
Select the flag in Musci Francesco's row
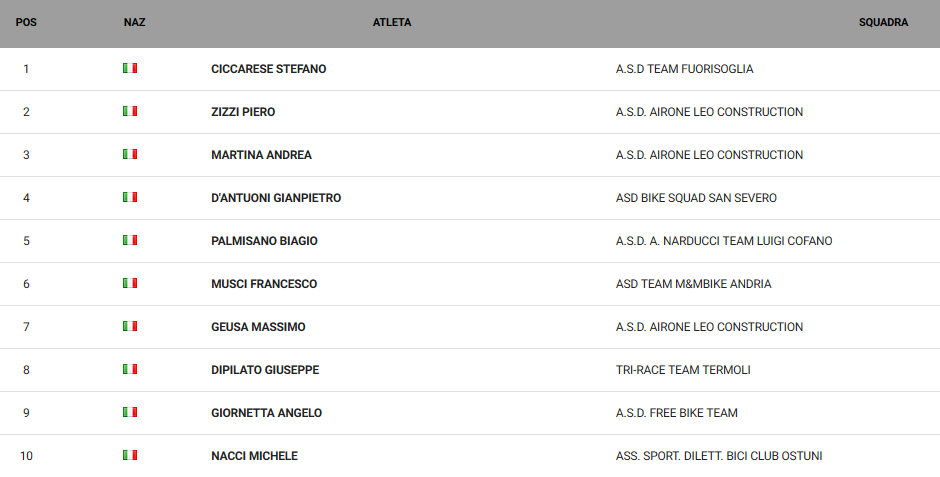tap(130, 283)
